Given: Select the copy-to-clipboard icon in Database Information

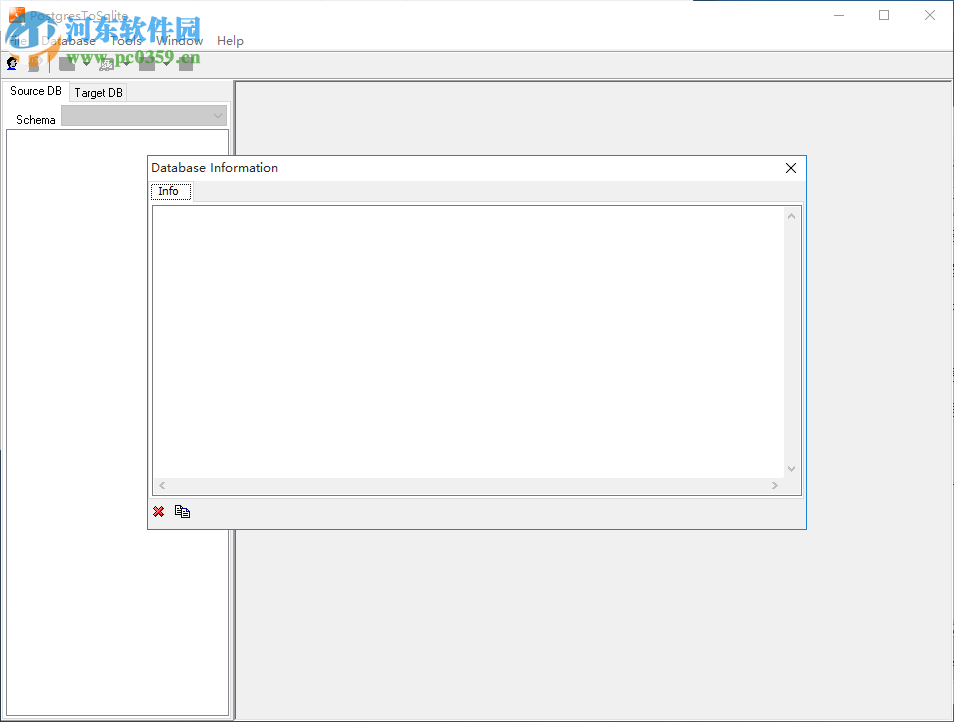Looking at the screenshot, I should pos(182,511).
